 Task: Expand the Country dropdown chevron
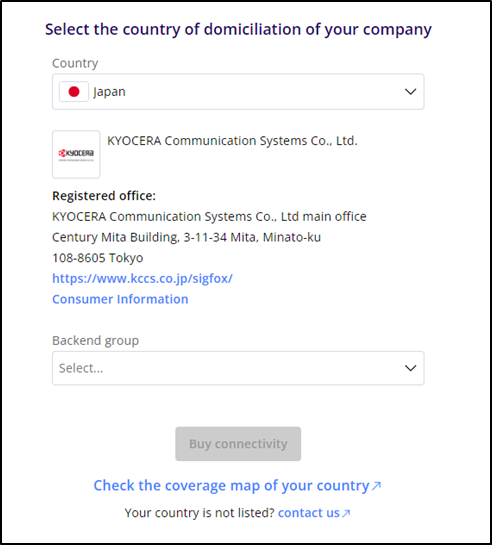(410, 92)
